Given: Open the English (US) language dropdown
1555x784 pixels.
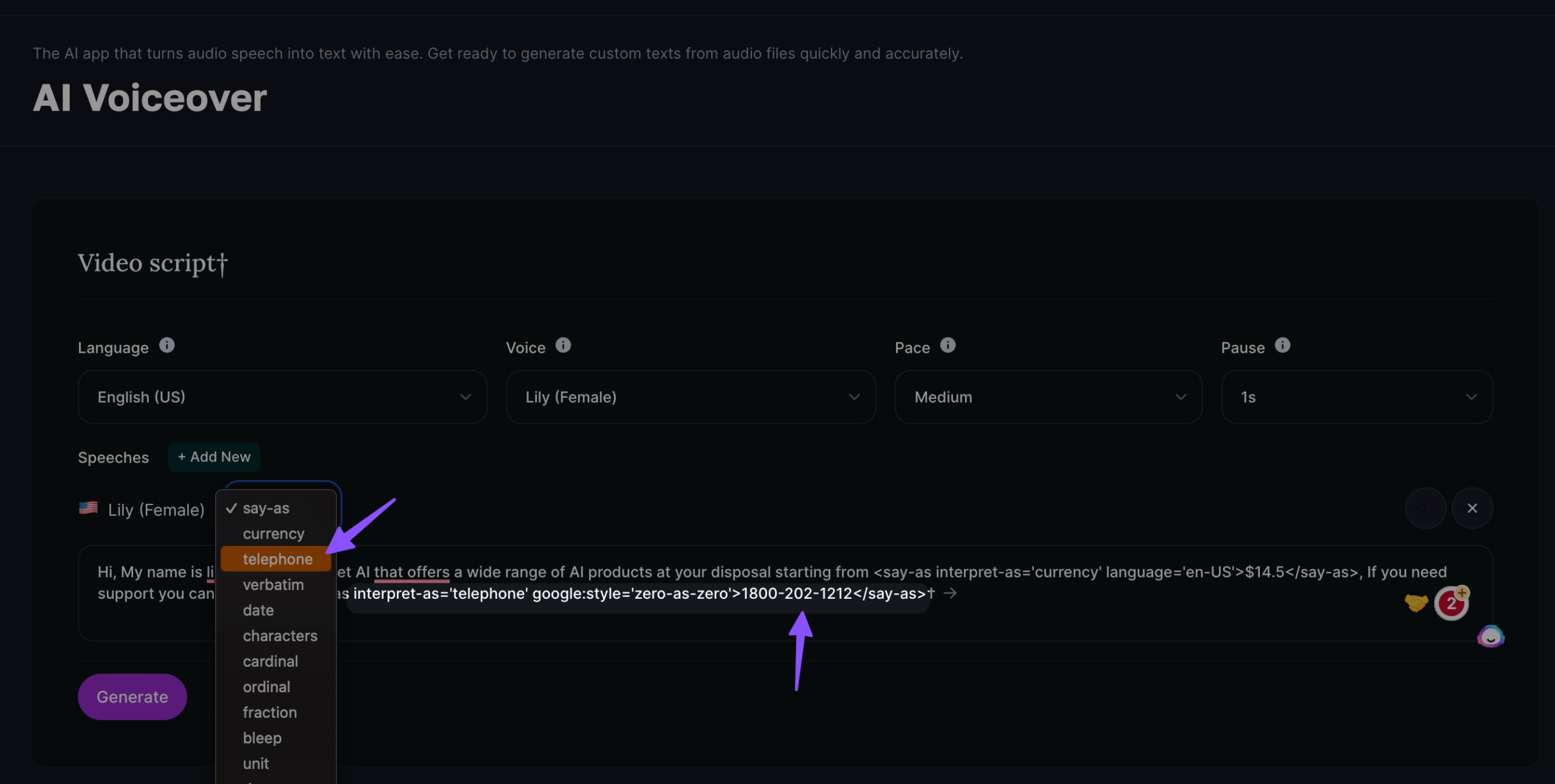Looking at the screenshot, I should click(x=282, y=397).
